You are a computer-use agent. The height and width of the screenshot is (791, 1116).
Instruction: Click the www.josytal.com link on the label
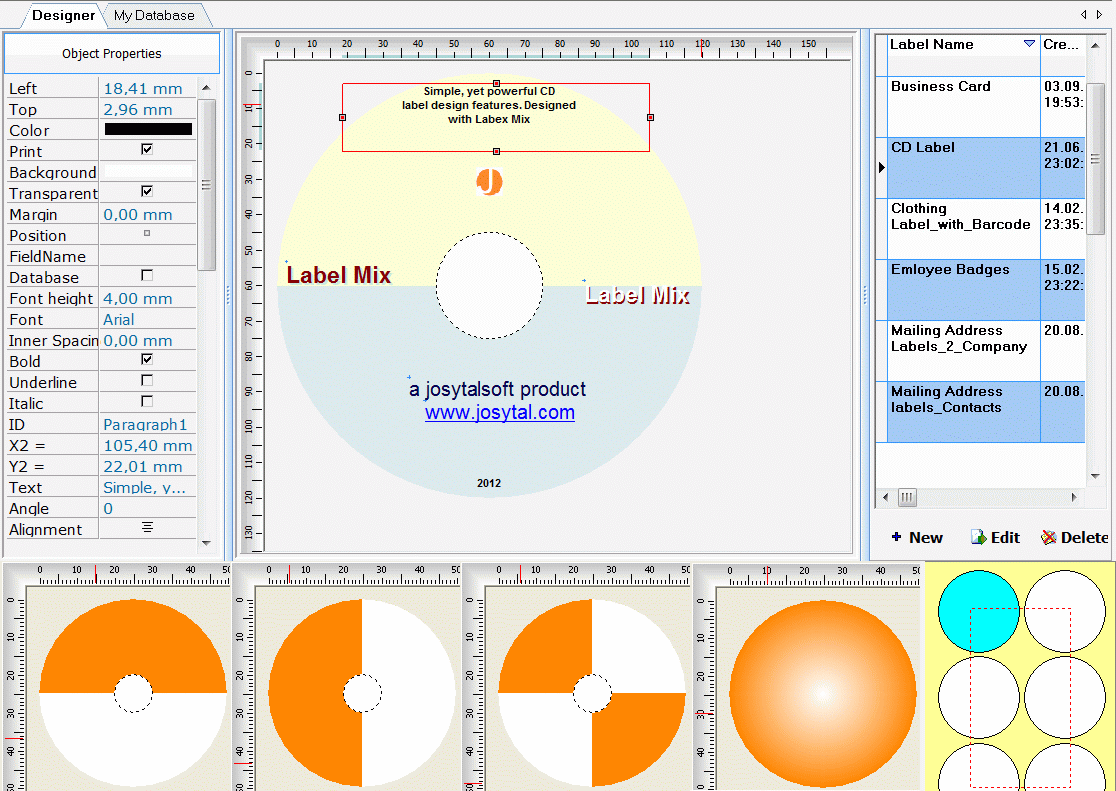coord(500,413)
